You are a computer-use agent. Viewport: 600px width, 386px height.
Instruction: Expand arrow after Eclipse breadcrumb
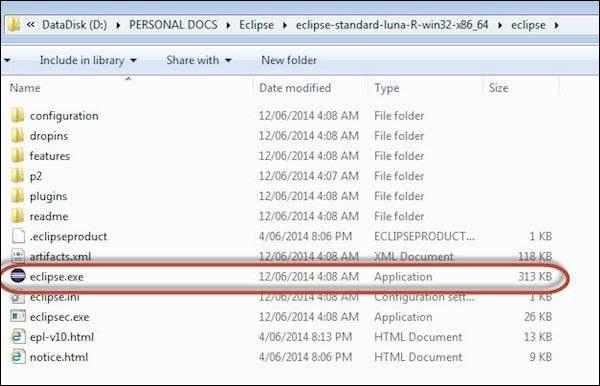pyautogui.click(x=285, y=25)
